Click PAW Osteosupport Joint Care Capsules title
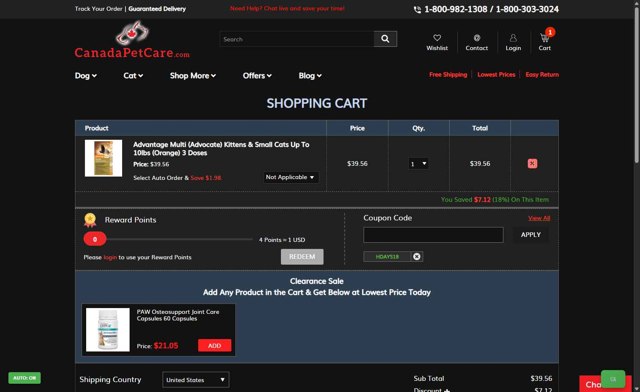The image size is (640, 392). [178, 315]
